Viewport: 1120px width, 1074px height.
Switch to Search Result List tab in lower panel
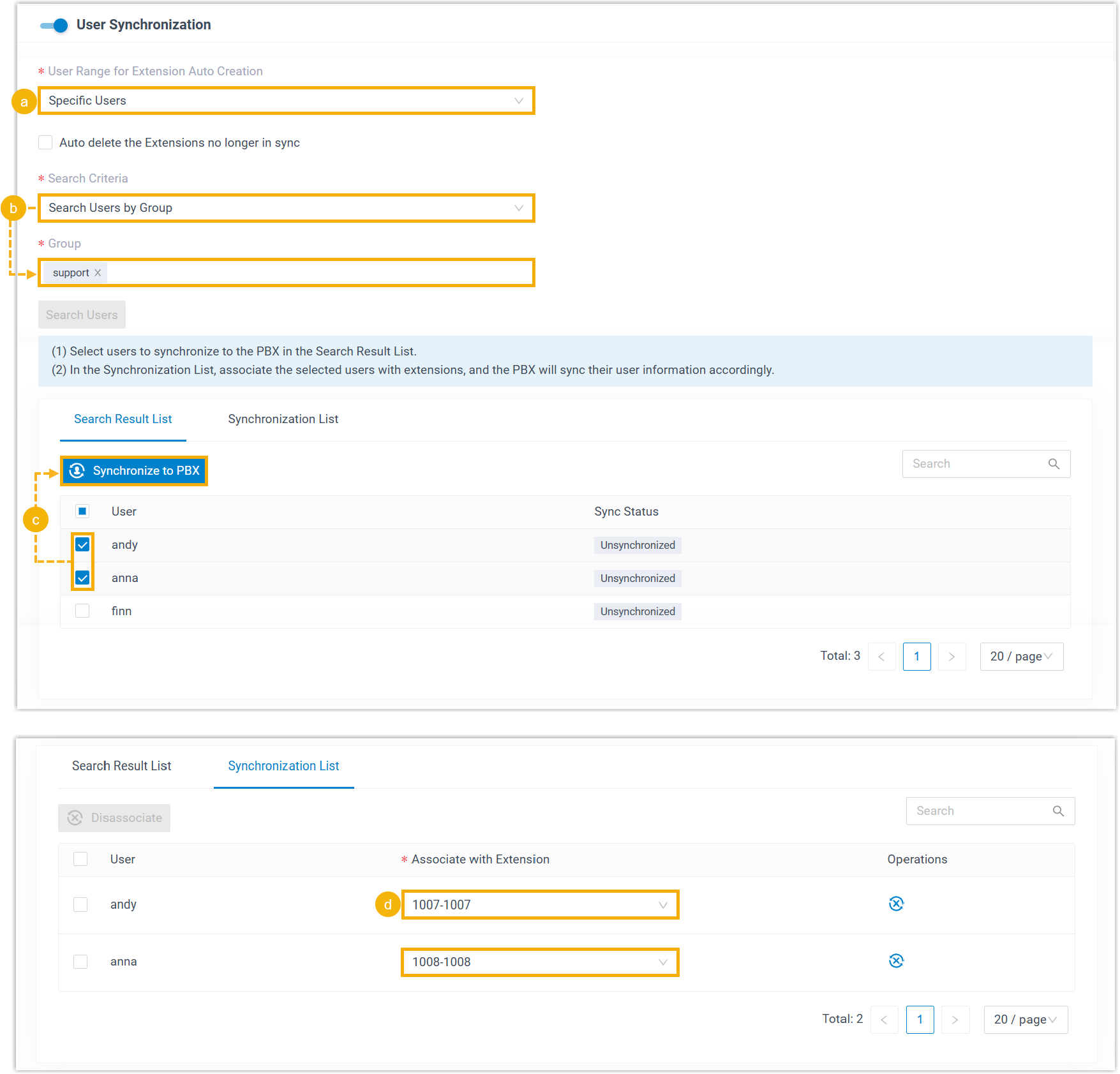pyautogui.click(x=121, y=766)
